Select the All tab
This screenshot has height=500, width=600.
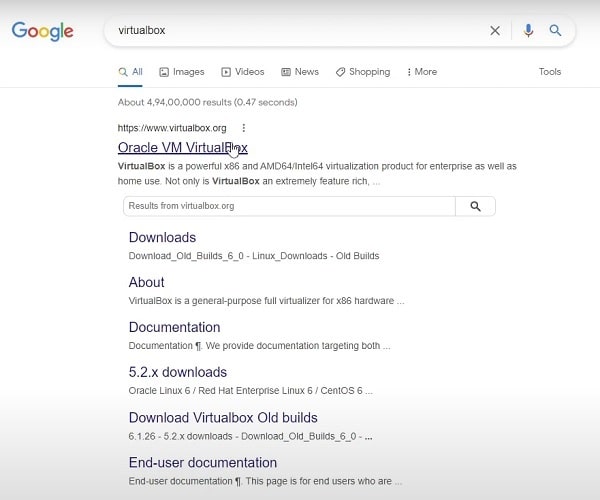(x=130, y=72)
